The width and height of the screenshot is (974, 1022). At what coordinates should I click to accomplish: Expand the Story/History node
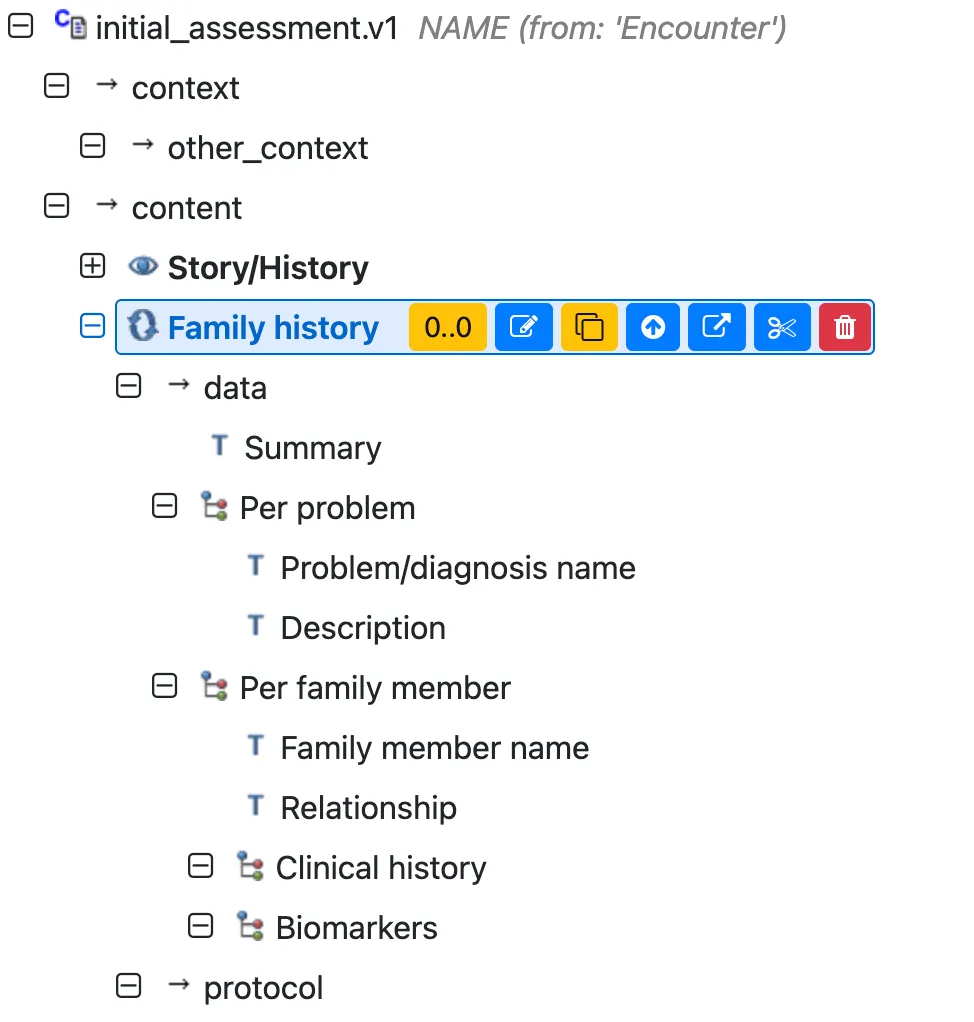92,266
